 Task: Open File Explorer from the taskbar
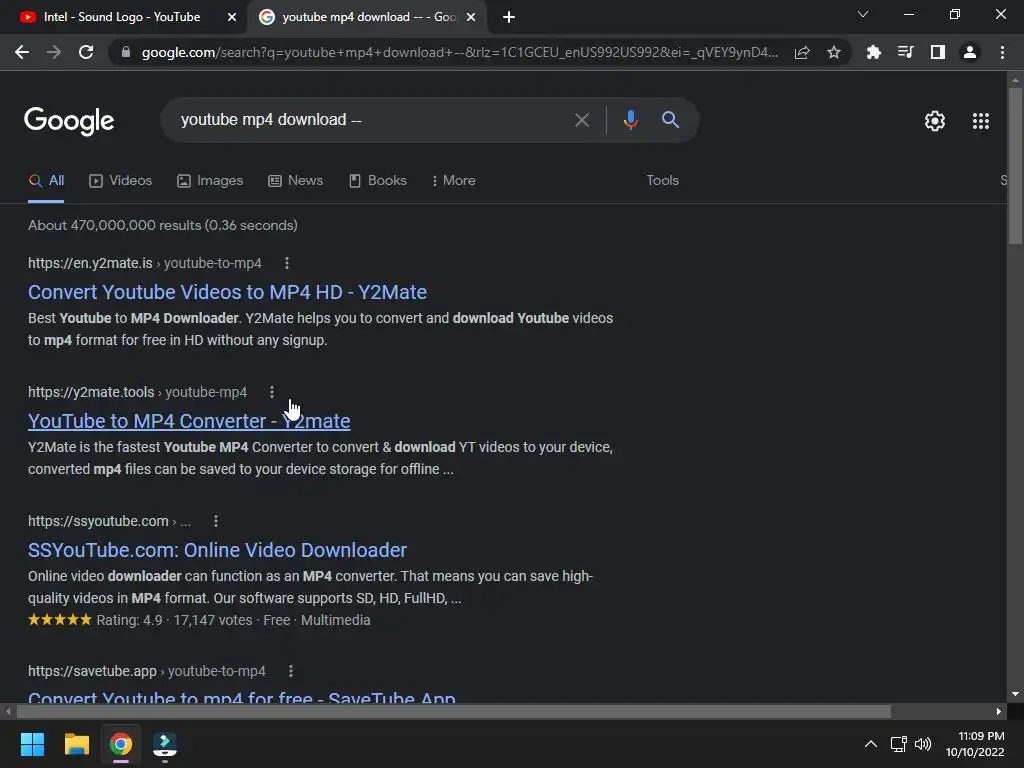pyautogui.click(x=76, y=744)
